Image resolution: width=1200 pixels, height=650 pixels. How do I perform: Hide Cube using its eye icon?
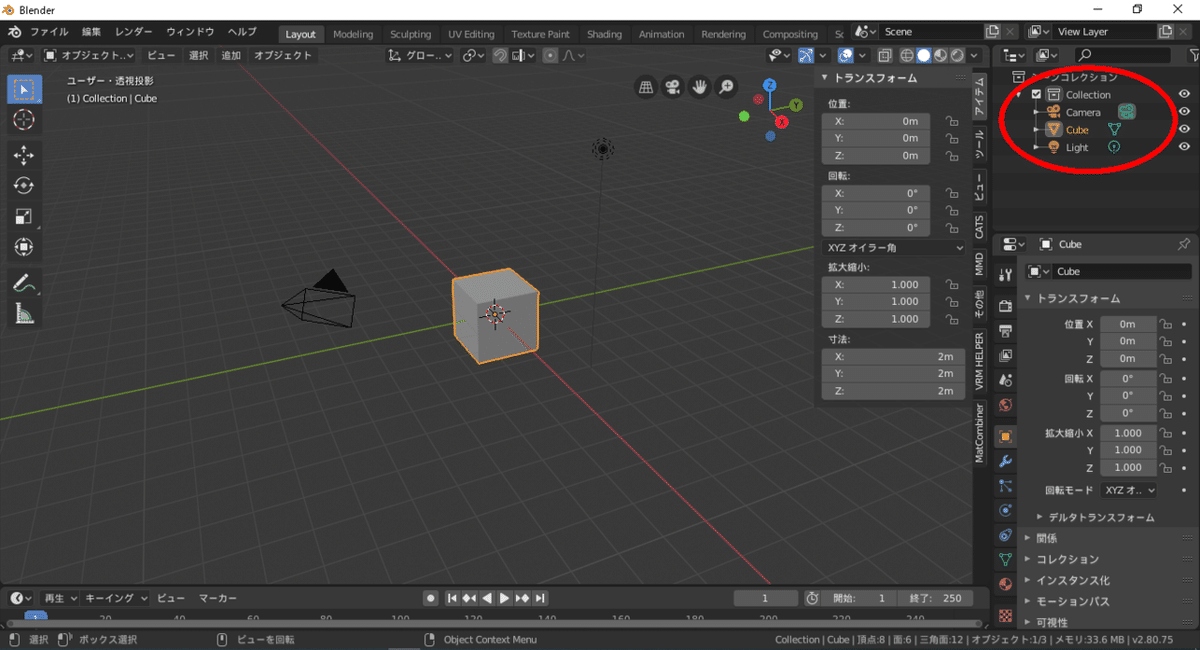click(x=1184, y=130)
